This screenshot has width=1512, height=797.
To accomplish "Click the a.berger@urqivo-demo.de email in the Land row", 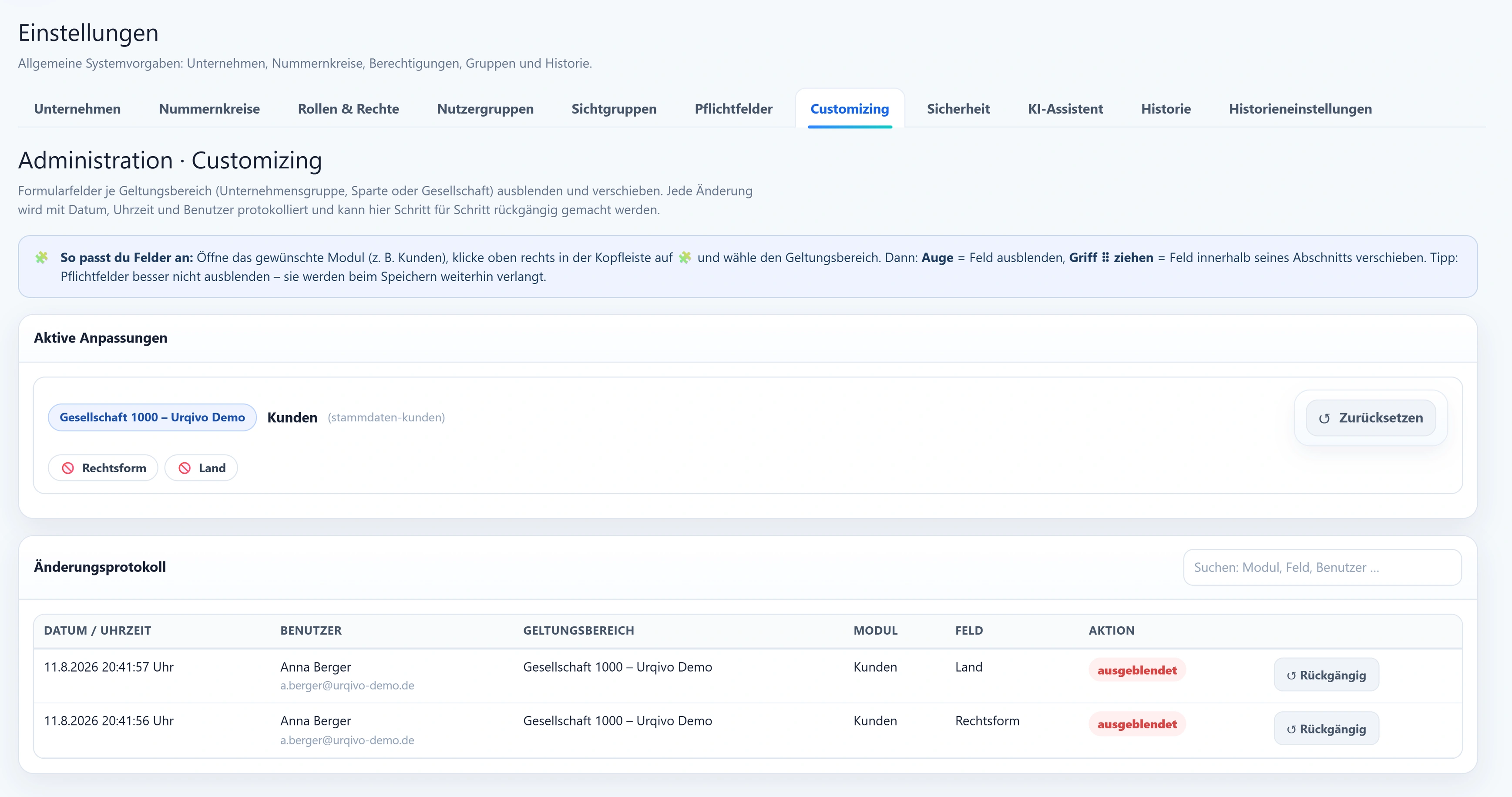I will pos(347,686).
